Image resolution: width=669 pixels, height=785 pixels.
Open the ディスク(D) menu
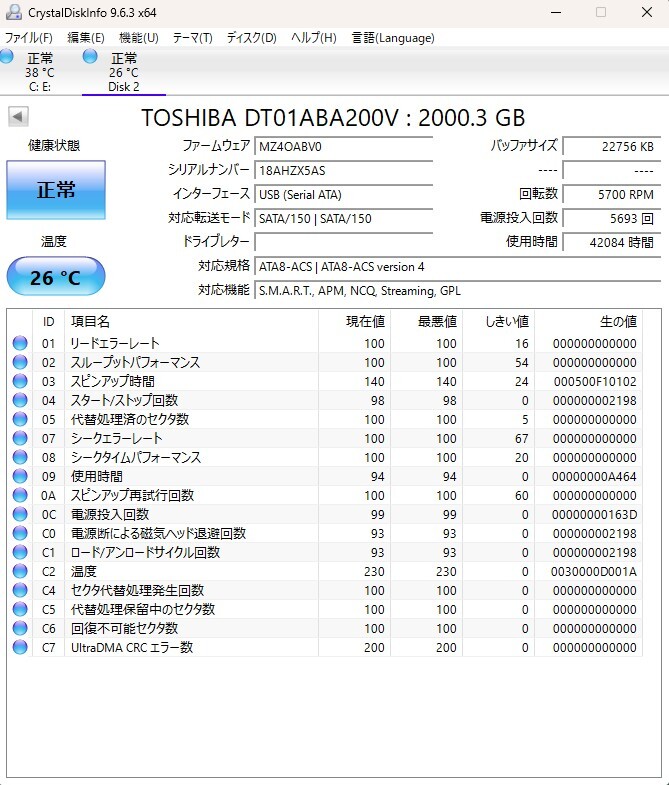coord(251,38)
